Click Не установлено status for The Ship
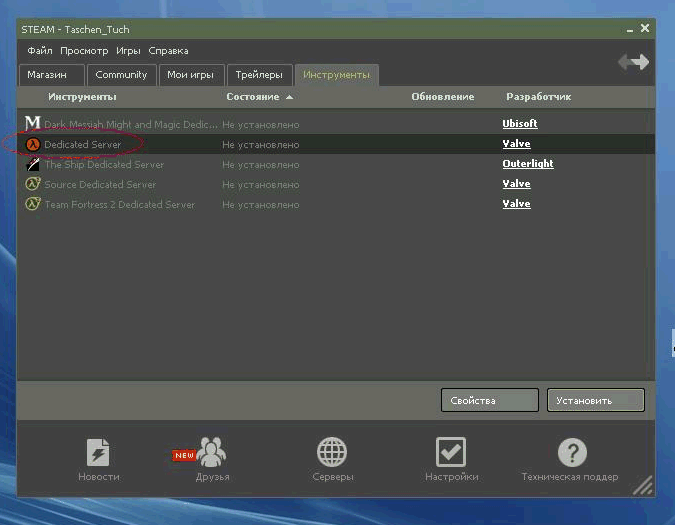The image size is (675, 525). point(260,165)
